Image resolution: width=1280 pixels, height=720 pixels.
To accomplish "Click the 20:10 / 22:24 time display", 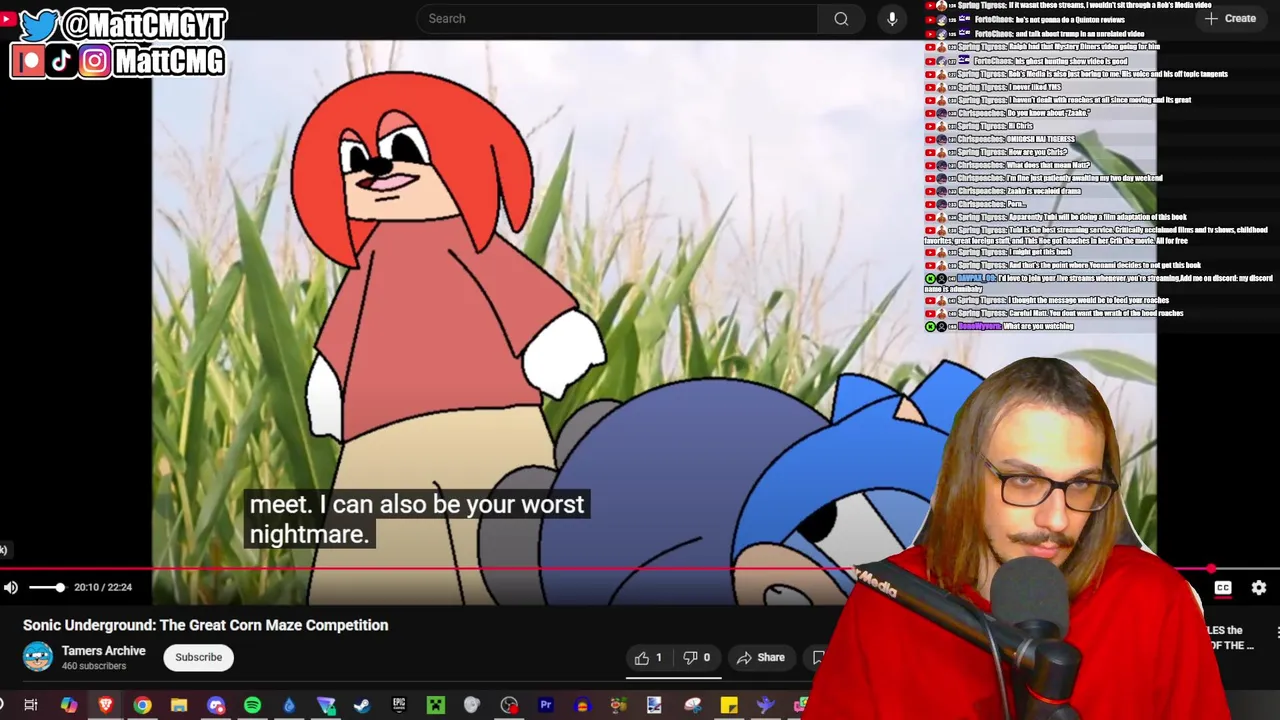I will (x=103, y=587).
